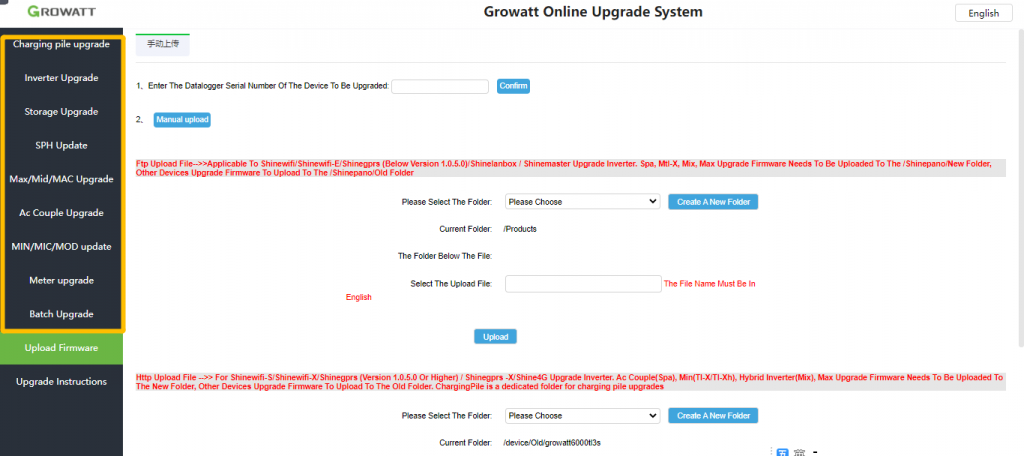Image resolution: width=1024 pixels, height=456 pixels.
Task: Expand the HTTP folder Please Choose dropdown
Action: pyautogui.click(x=583, y=415)
